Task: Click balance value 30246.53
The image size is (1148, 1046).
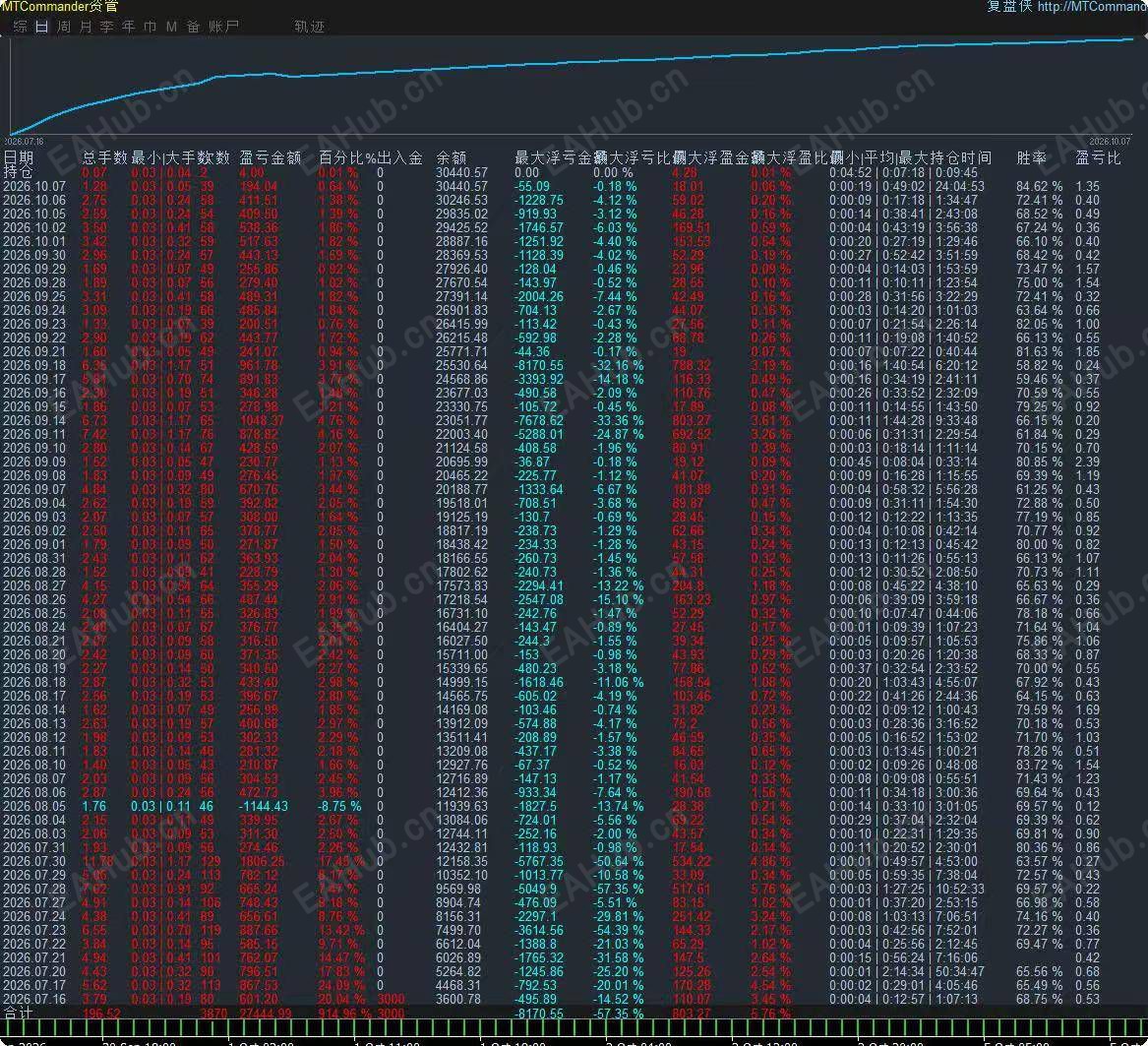Action: 461,200
